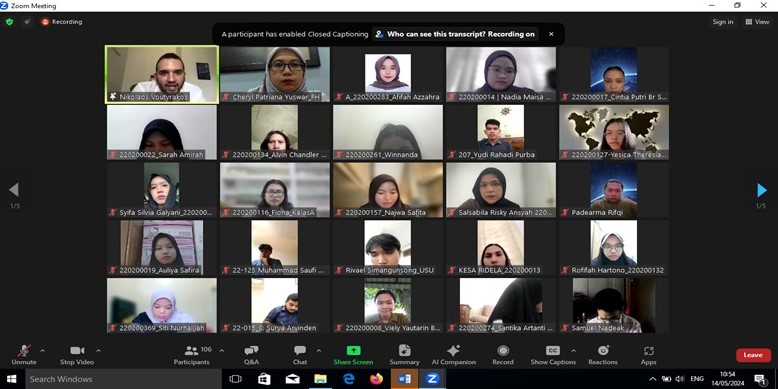Viewport: 778px width, 389px height.
Task: Select Najwa Safita video tile
Action: point(388,190)
